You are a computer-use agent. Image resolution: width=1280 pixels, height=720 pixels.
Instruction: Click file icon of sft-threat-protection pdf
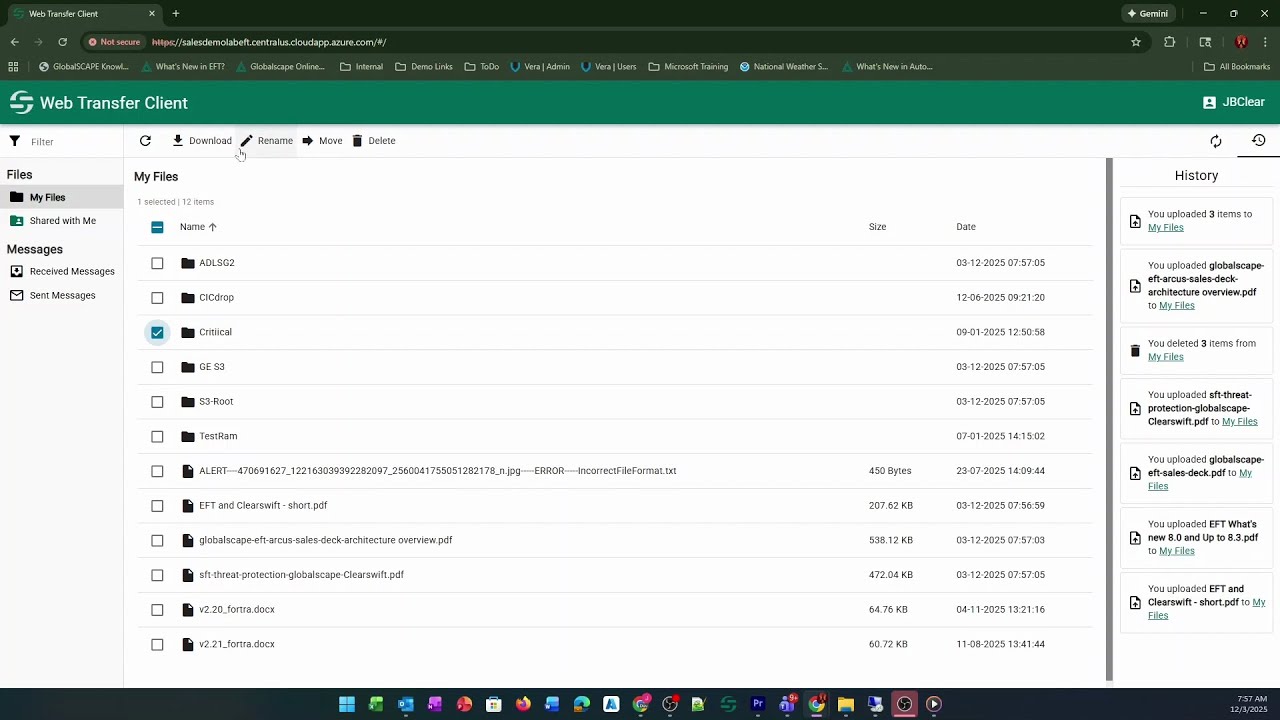188,575
